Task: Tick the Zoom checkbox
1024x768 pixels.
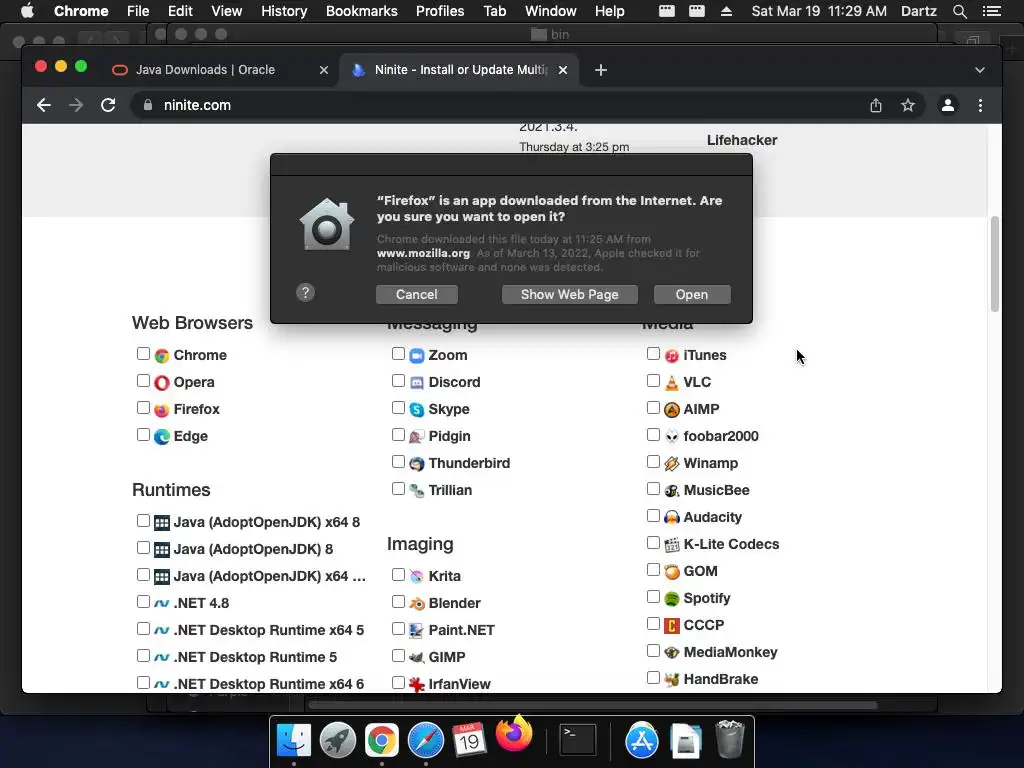Action: pos(398,354)
